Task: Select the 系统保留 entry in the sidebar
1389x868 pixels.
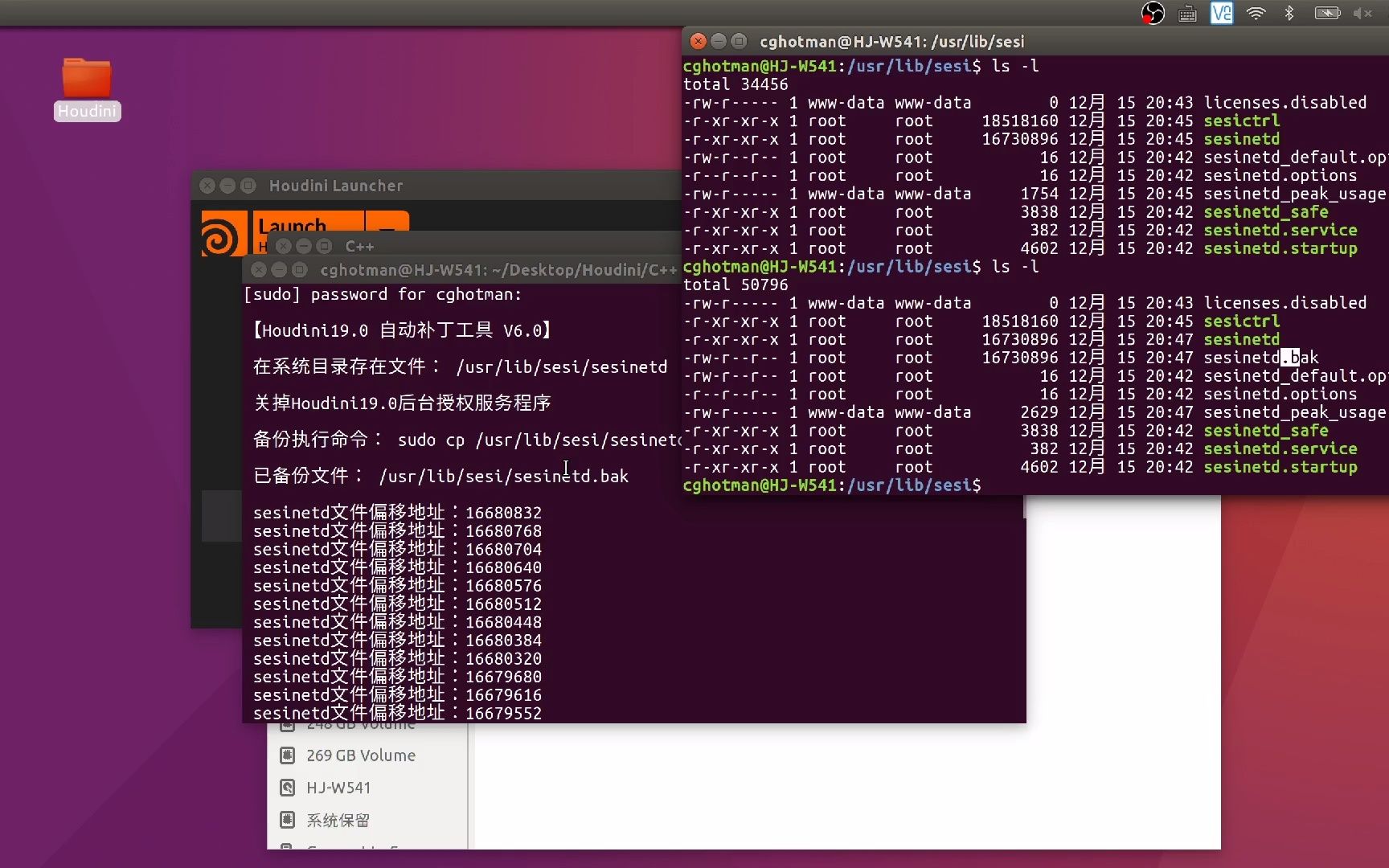Action: coord(338,819)
